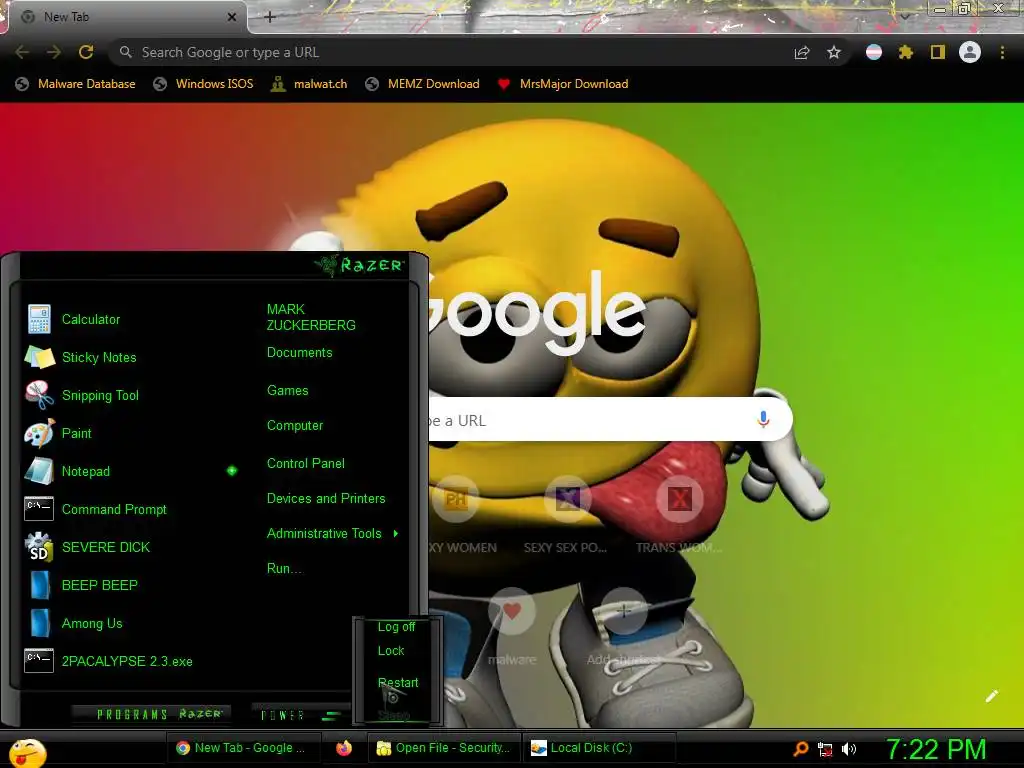This screenshot has height=768, width=1024.
Task: Open the Extensions puzzle icon
Action: click(906, 52)
